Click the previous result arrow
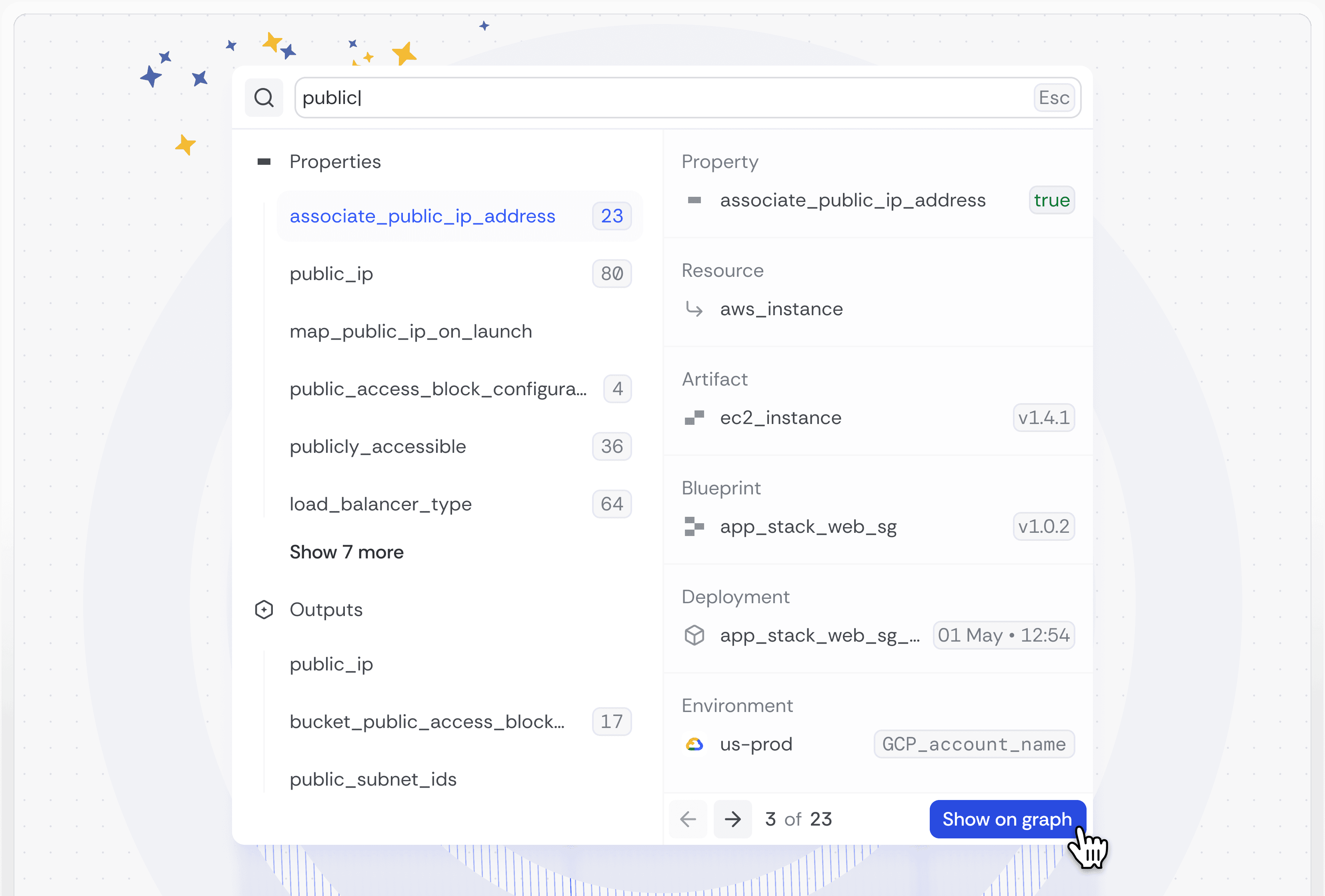The width and height of the screenshot is (1325, 896). pyautogui.click(x=688, y=819)
